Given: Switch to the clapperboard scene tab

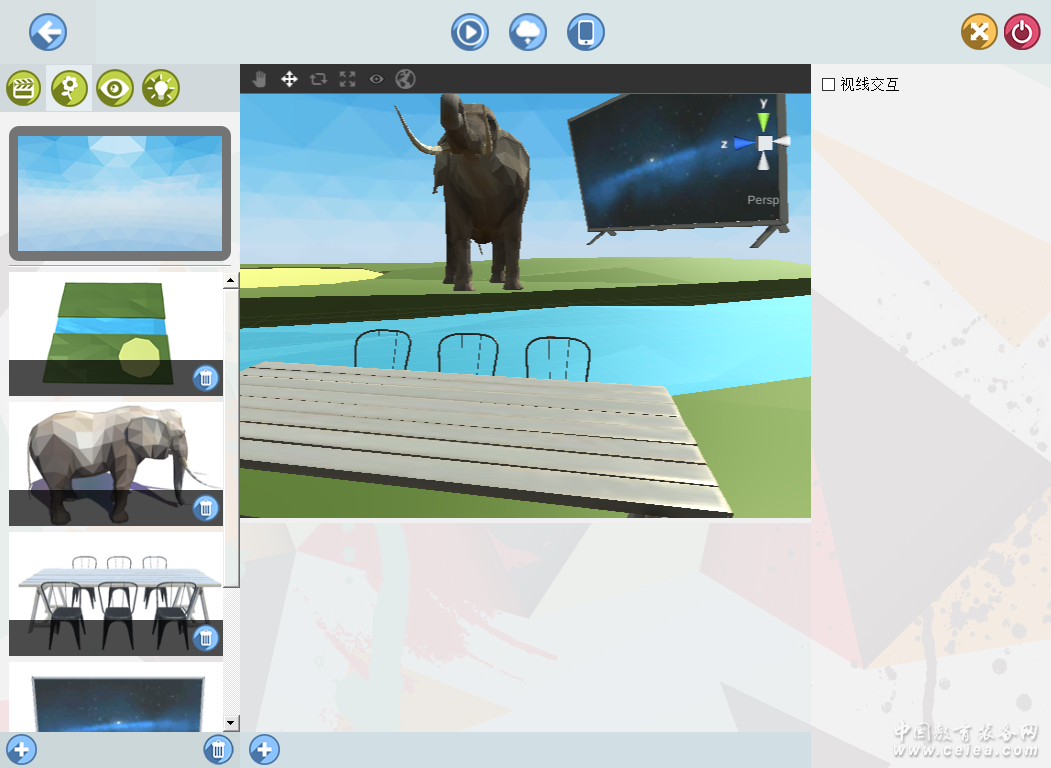Looking at the screenshot, I should (x=23, y=89).
